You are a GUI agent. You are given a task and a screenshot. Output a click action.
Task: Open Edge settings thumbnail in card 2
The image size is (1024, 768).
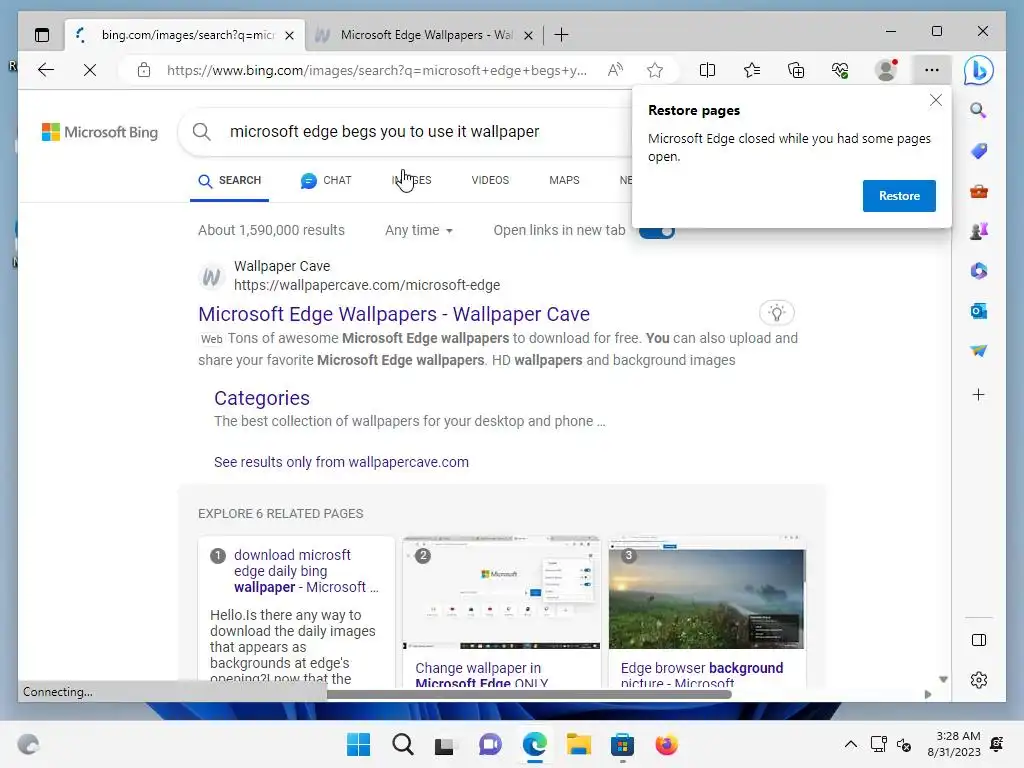[501, 592]
